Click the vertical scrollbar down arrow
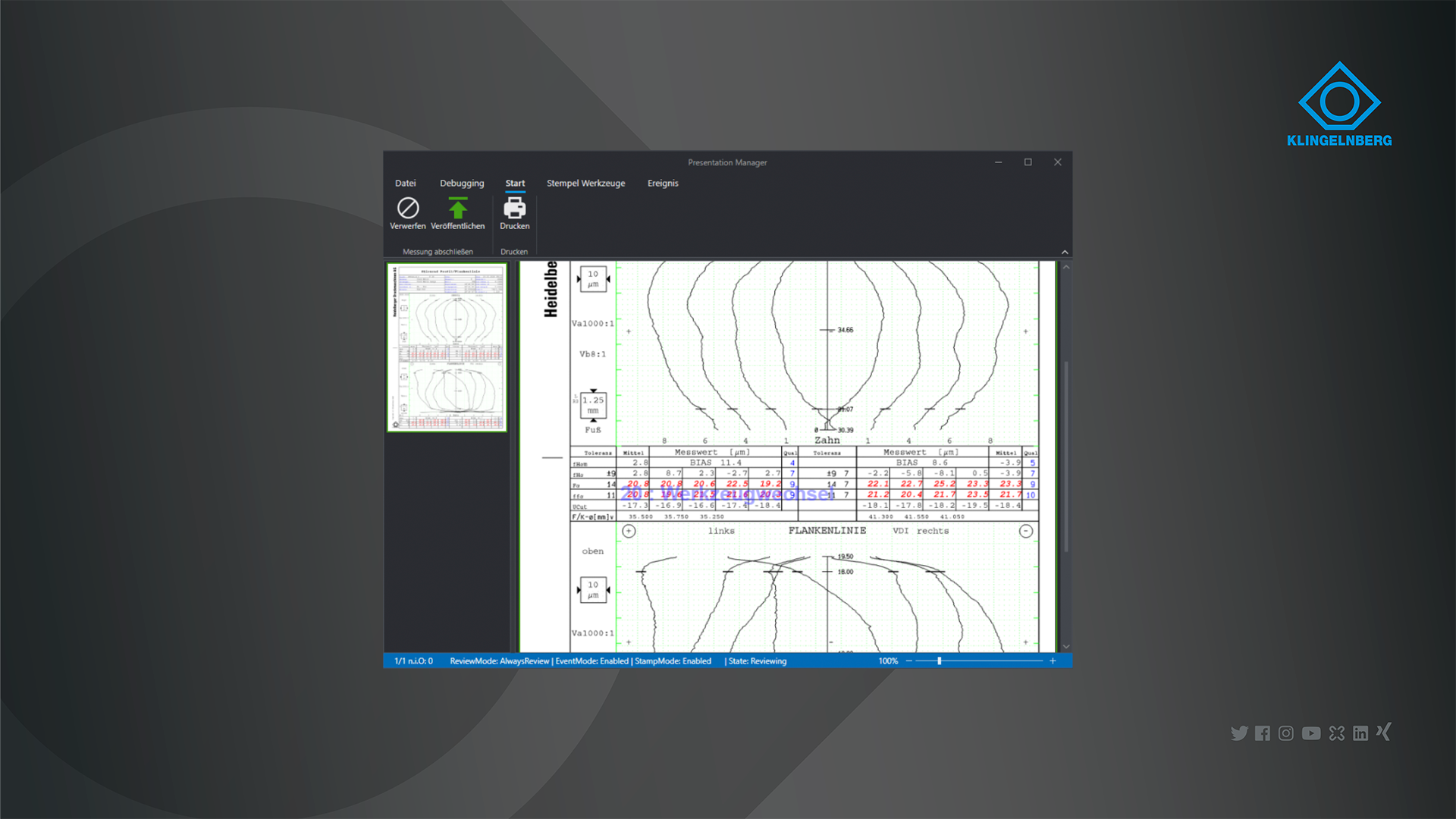Screen dimensions: 1456x819 tap(1066, 646)
